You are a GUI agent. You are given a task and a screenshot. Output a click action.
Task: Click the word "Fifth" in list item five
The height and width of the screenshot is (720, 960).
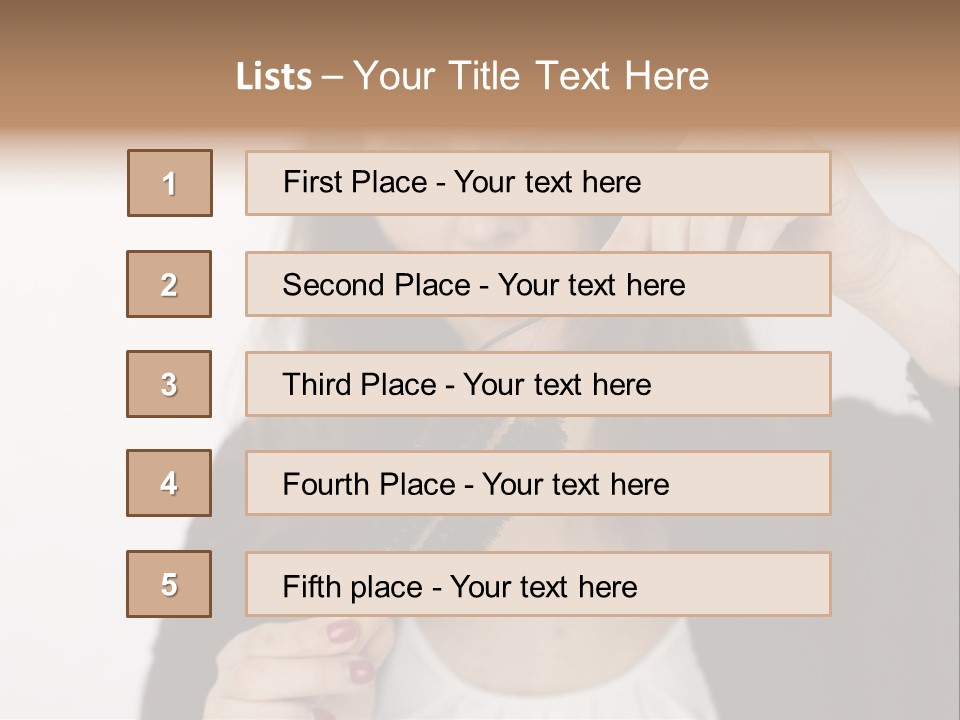310,586
